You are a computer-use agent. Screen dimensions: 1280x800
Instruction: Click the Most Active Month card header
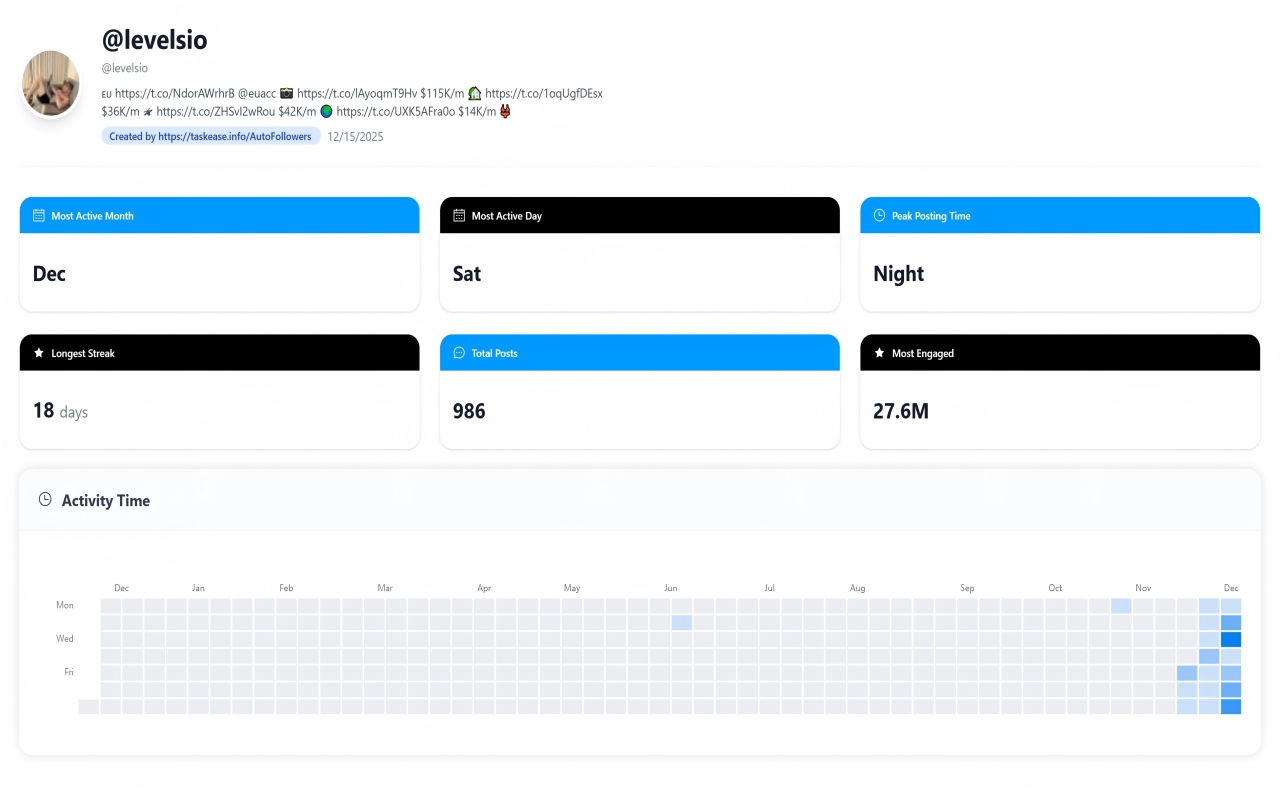(x=219, y=215)
